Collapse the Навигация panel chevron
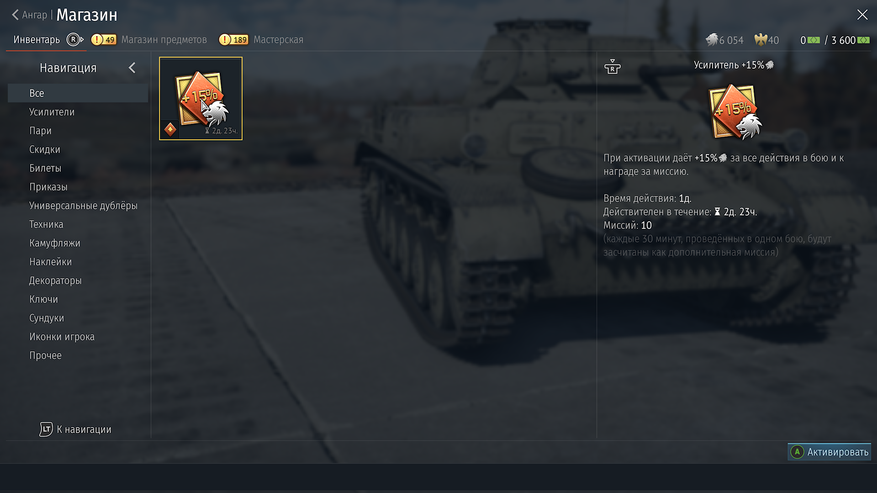877x493 pixels. click(x=132, y=68)
